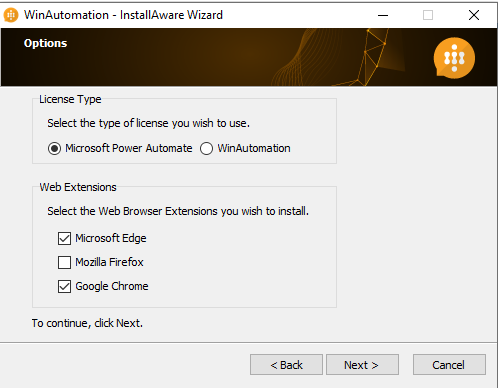Image resolution: width=498 pixels, height=388 pixels.
Task: Click the 'To continue, click Next.' text
Action: tap(87, 323)
